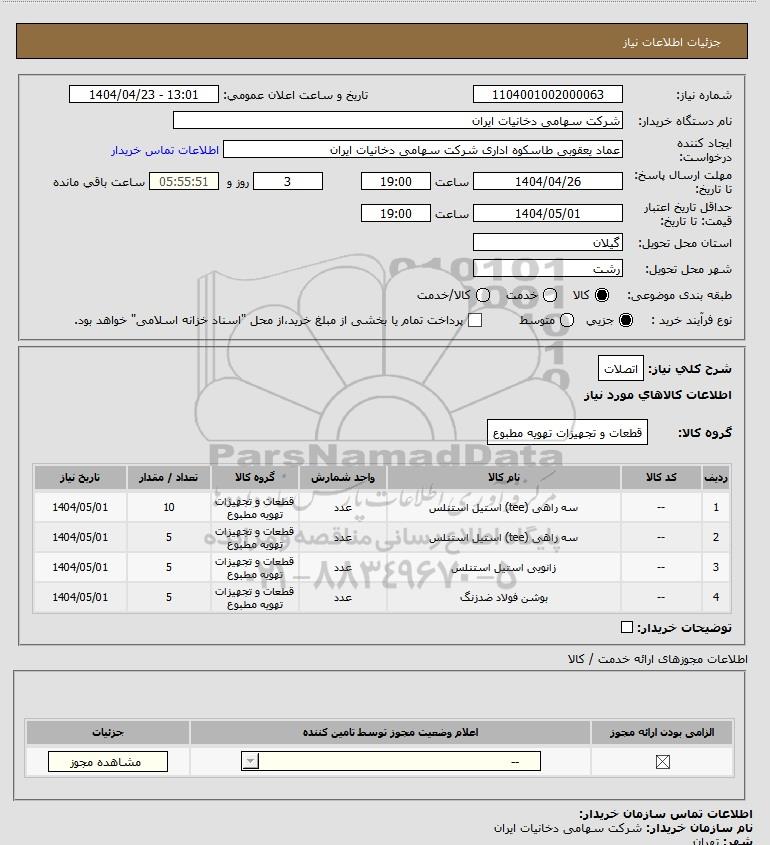Screen dimensions: 770x845
Task: Click the واحد شمارش column header
Action: coord(343,477)
